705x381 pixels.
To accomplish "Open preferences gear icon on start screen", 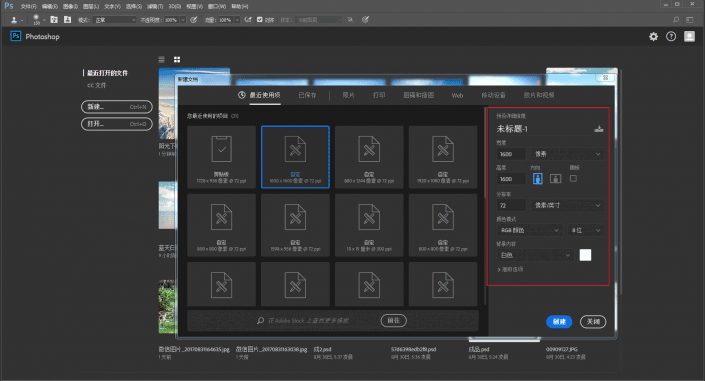I will (653, 37).
